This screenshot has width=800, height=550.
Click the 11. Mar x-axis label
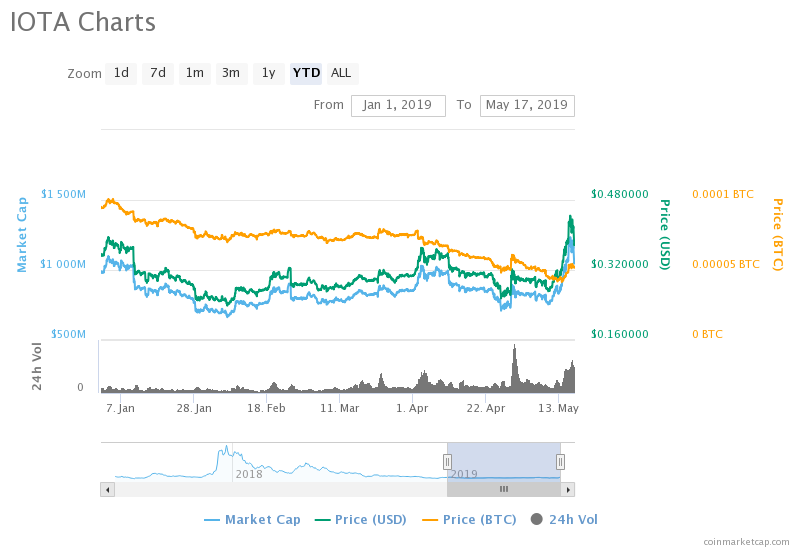[x=340, y=408]
